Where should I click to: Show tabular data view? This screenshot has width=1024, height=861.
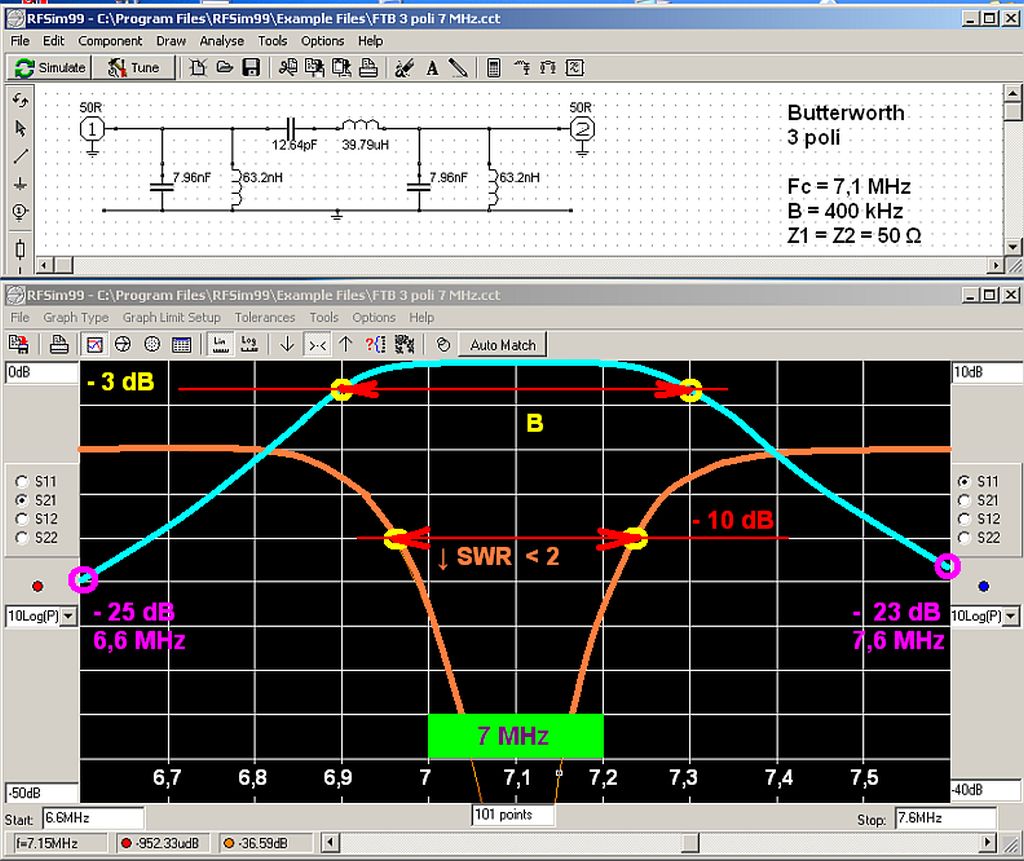click(181, 344)
